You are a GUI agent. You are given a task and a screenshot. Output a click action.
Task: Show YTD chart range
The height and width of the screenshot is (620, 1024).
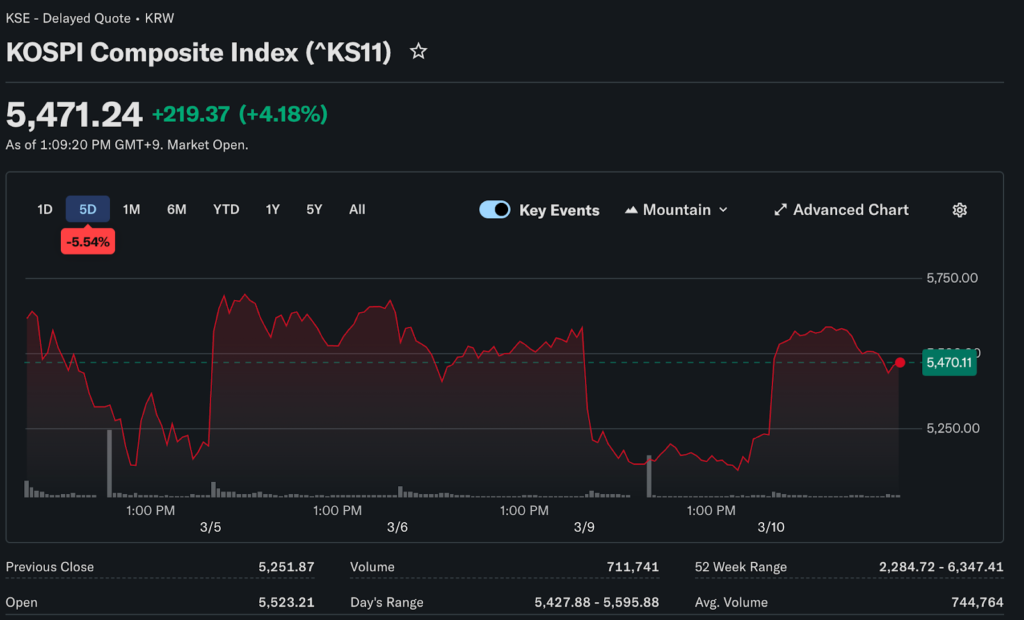tap(226, 209)
